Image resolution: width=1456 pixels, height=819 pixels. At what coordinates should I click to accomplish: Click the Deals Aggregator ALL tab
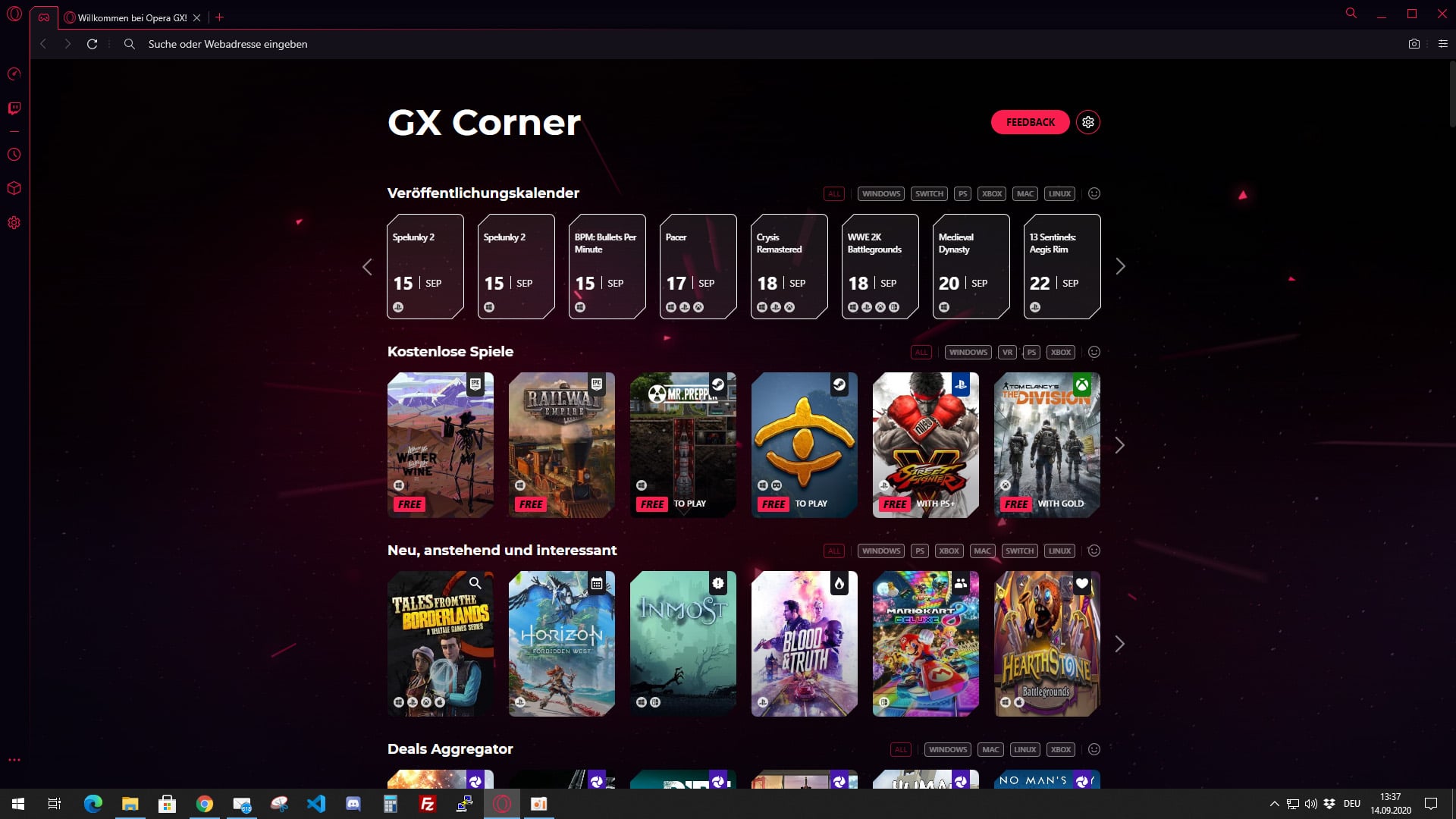pos(900,749)
